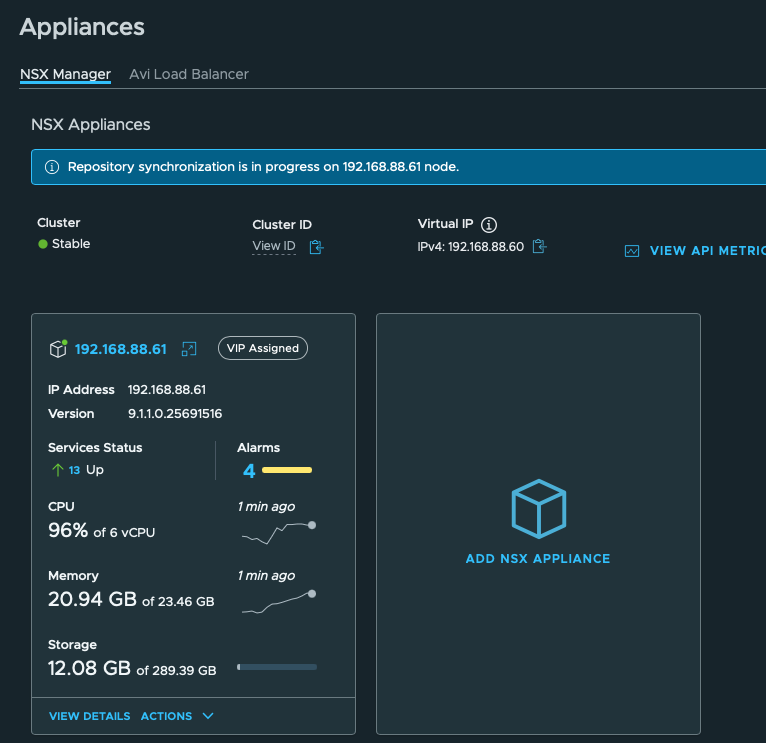Click the 96% CPU value

(x=68, y=531)
